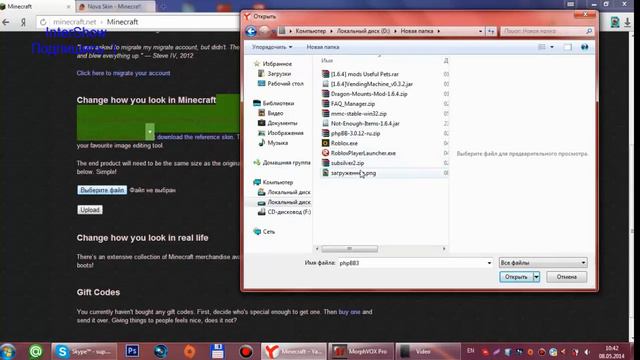Select the phpBB-3.0.12-ru.zip file
Screen dimensions: 640x360
[355, 133]
